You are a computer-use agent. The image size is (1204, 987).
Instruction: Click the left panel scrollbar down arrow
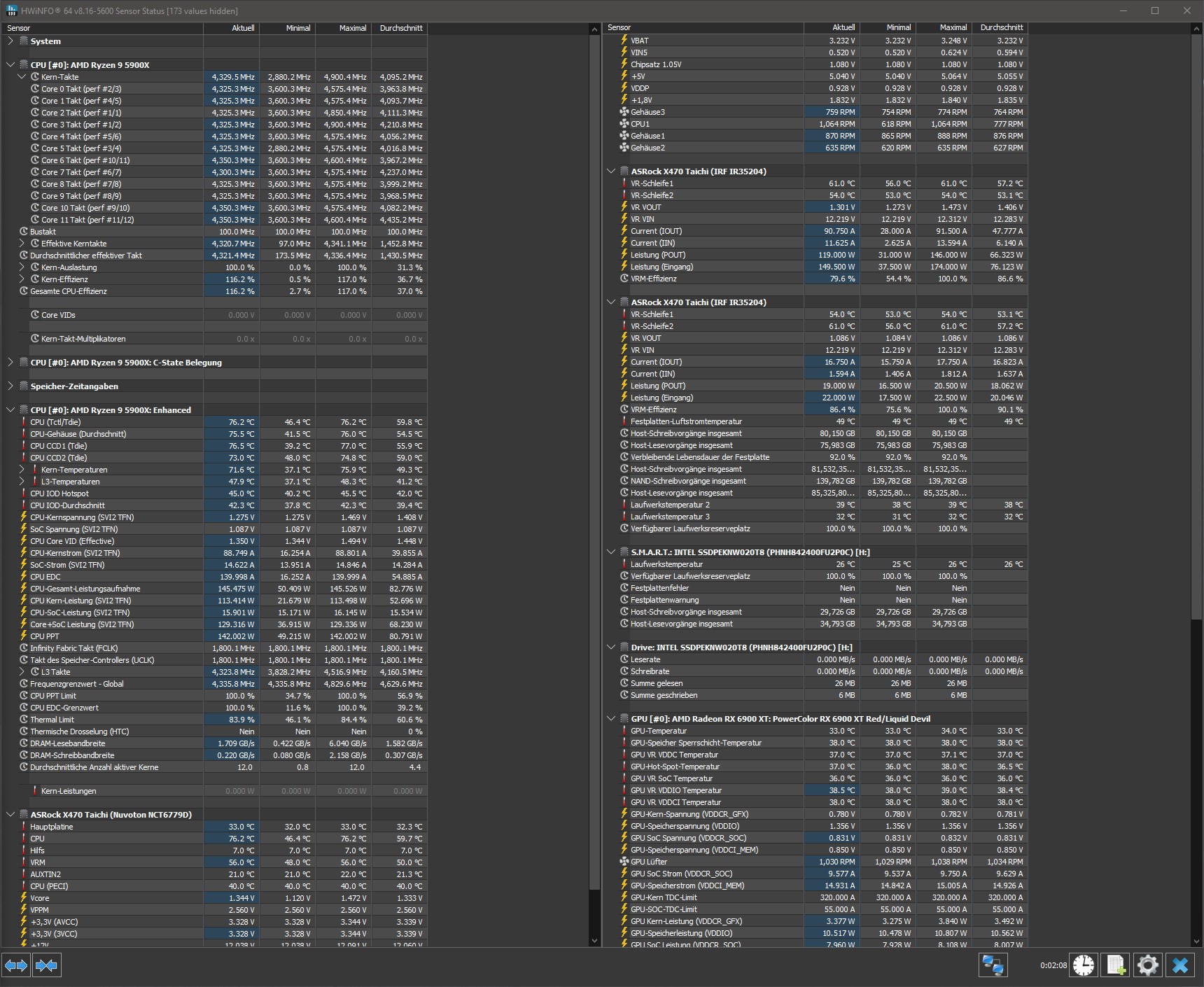coord(595,941)
